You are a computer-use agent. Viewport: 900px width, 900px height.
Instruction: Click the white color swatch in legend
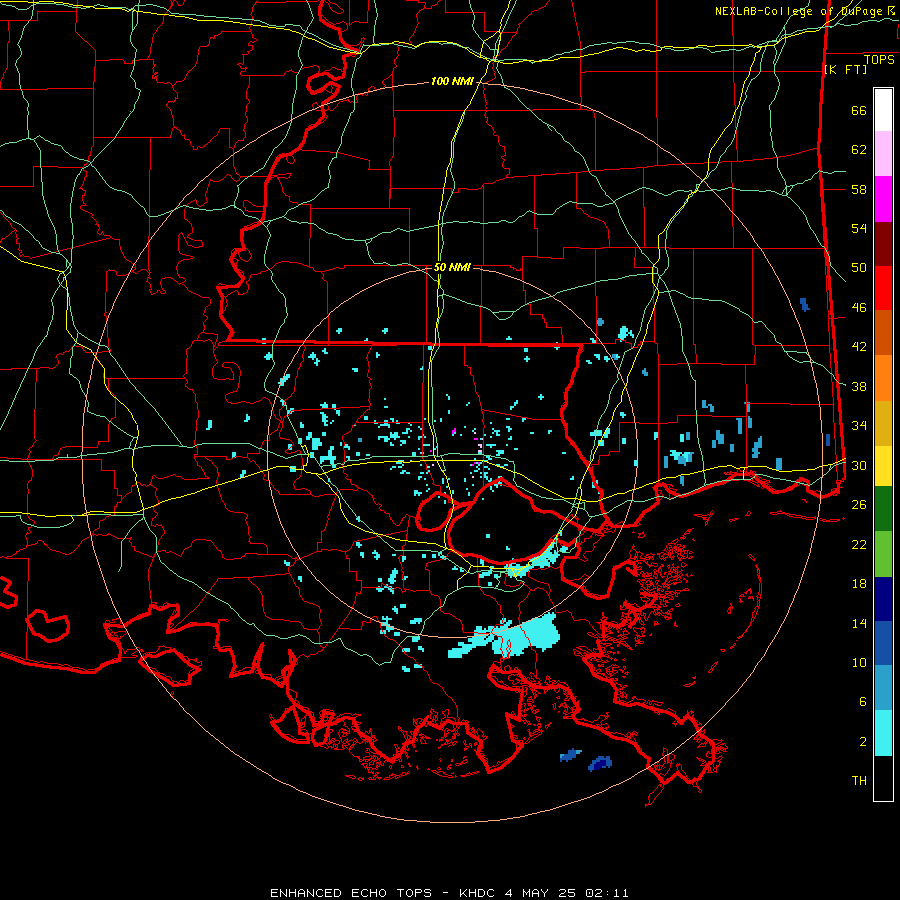883,110
